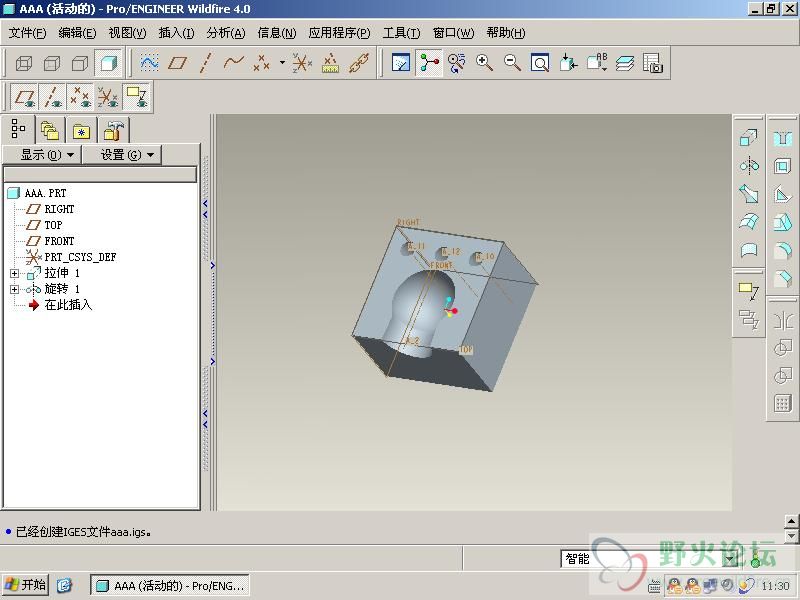The width and height of the screenshot is (800, 600).
Task: Select hidden line display mode icon
Action: point(52,63)
